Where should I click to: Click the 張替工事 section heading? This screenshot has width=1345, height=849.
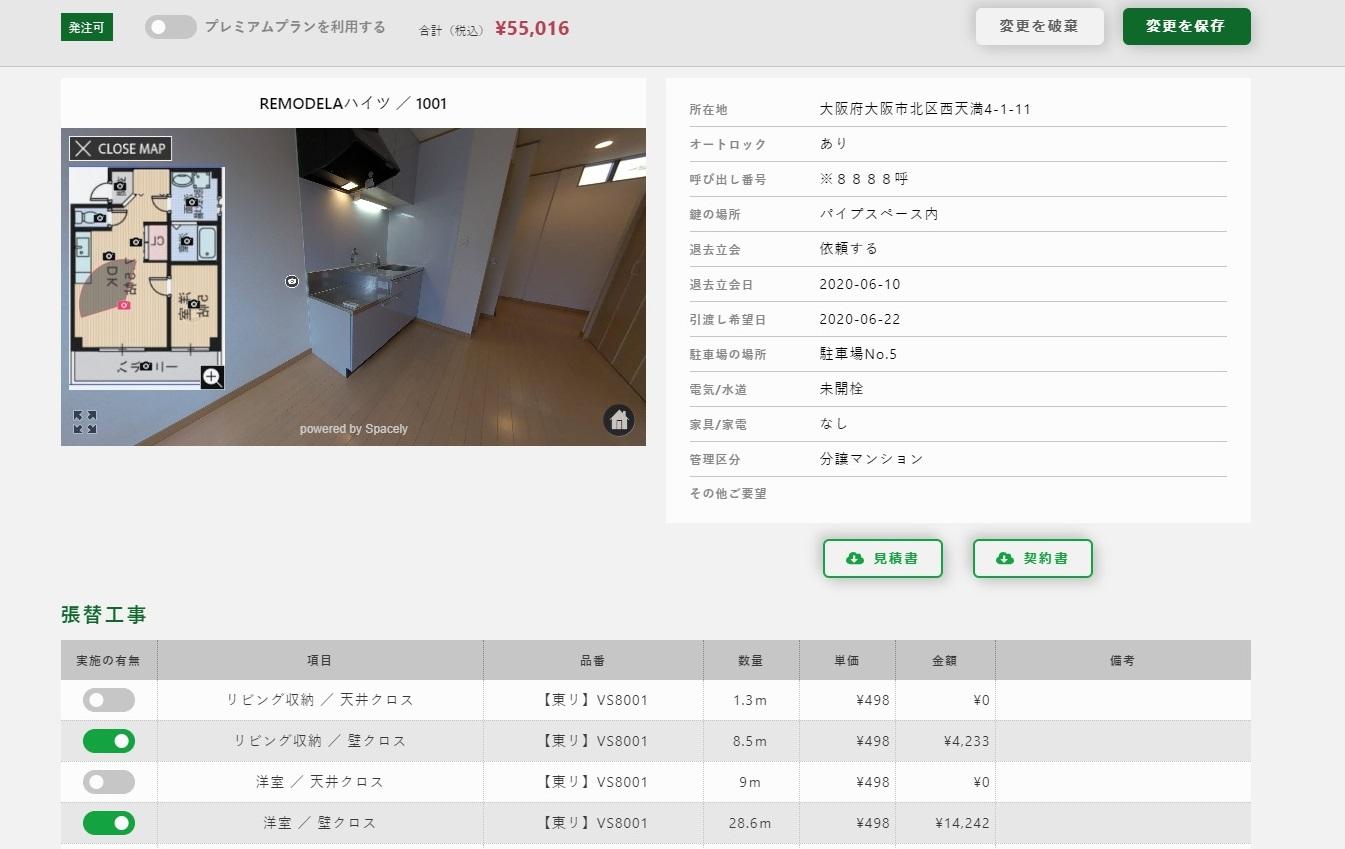click(104, 615)
